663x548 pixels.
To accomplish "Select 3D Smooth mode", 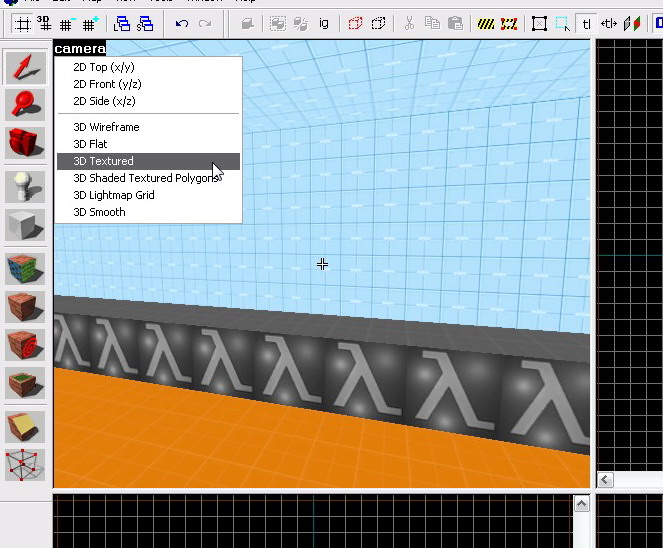I will tap(148, 212).
